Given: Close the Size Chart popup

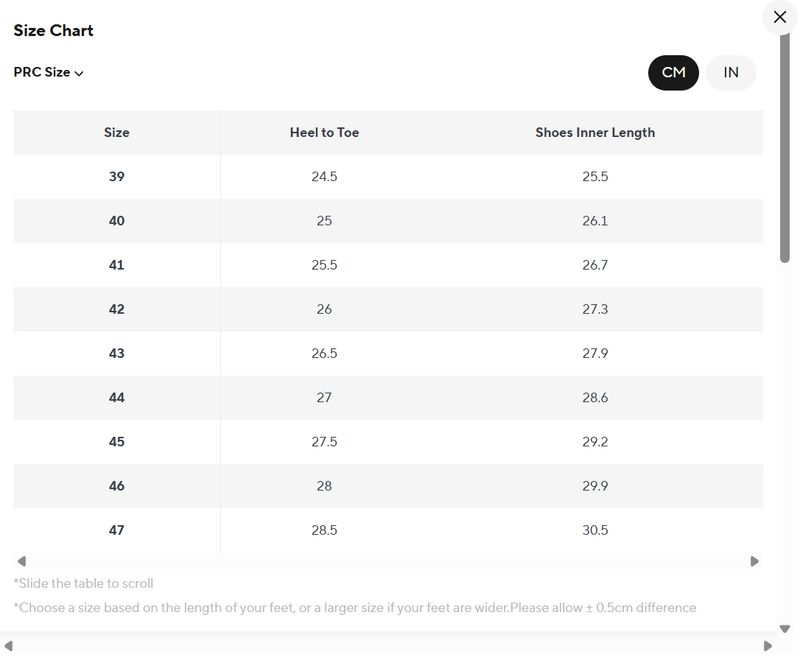Looking at the screenshot, I should click(x=780, y=17).
